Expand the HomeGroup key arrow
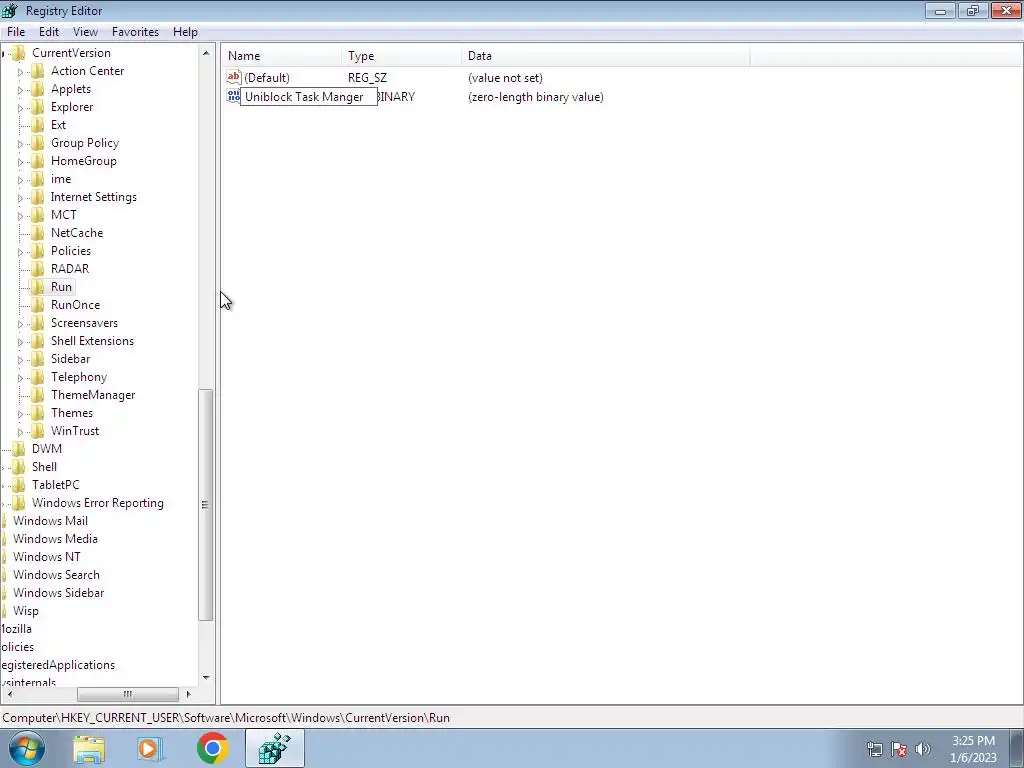 coord(20,161)
